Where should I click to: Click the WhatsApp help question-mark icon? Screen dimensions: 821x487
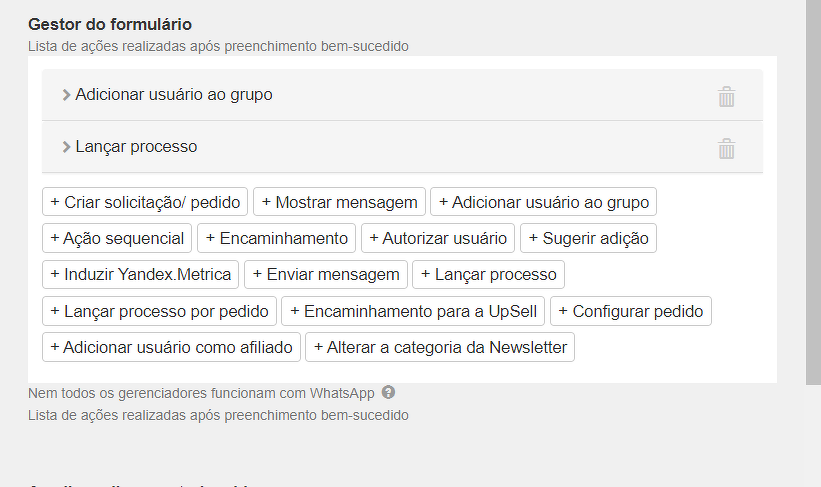point(388,393)
